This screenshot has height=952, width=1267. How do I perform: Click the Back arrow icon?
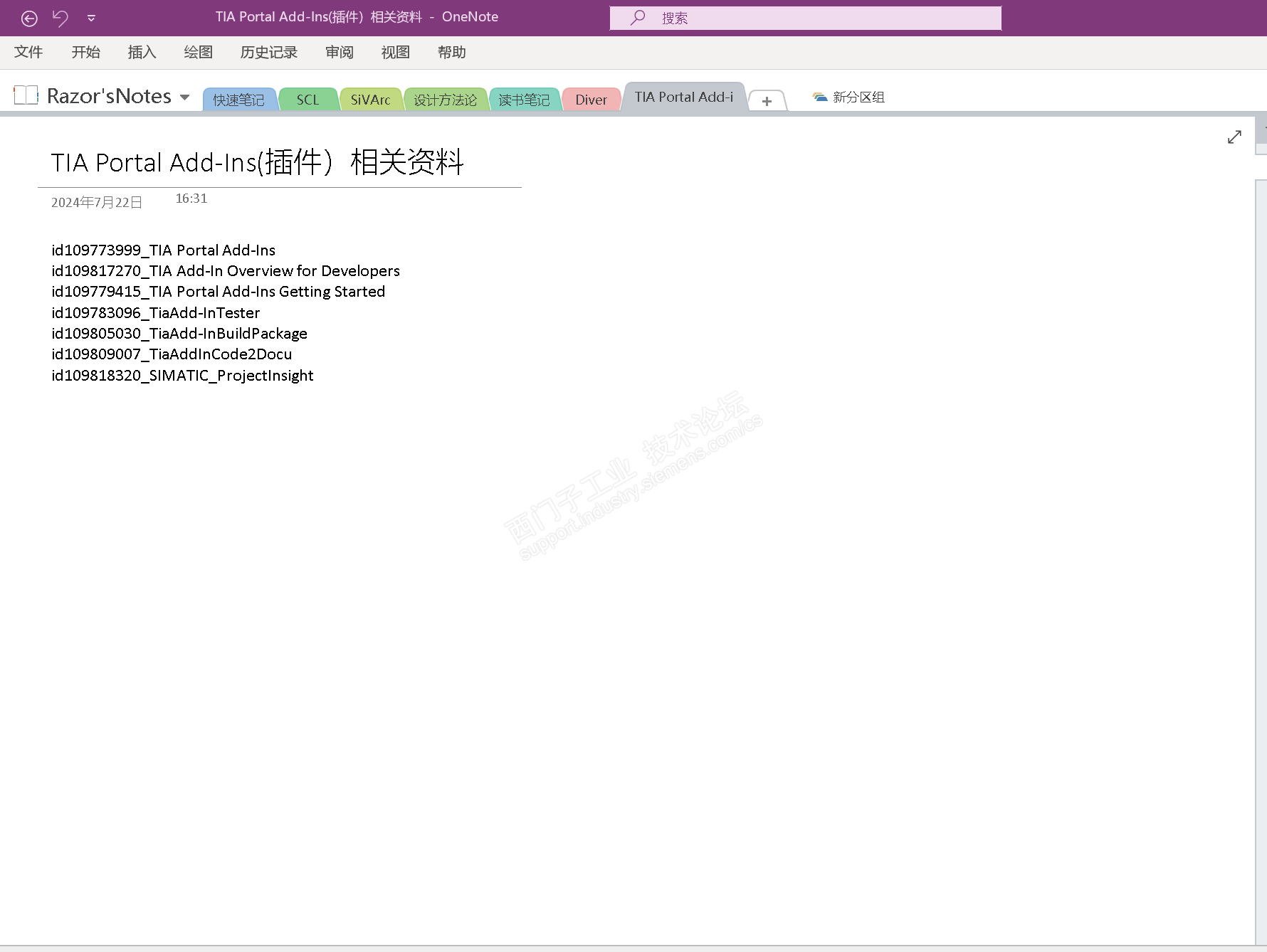[x=29, y=18]
